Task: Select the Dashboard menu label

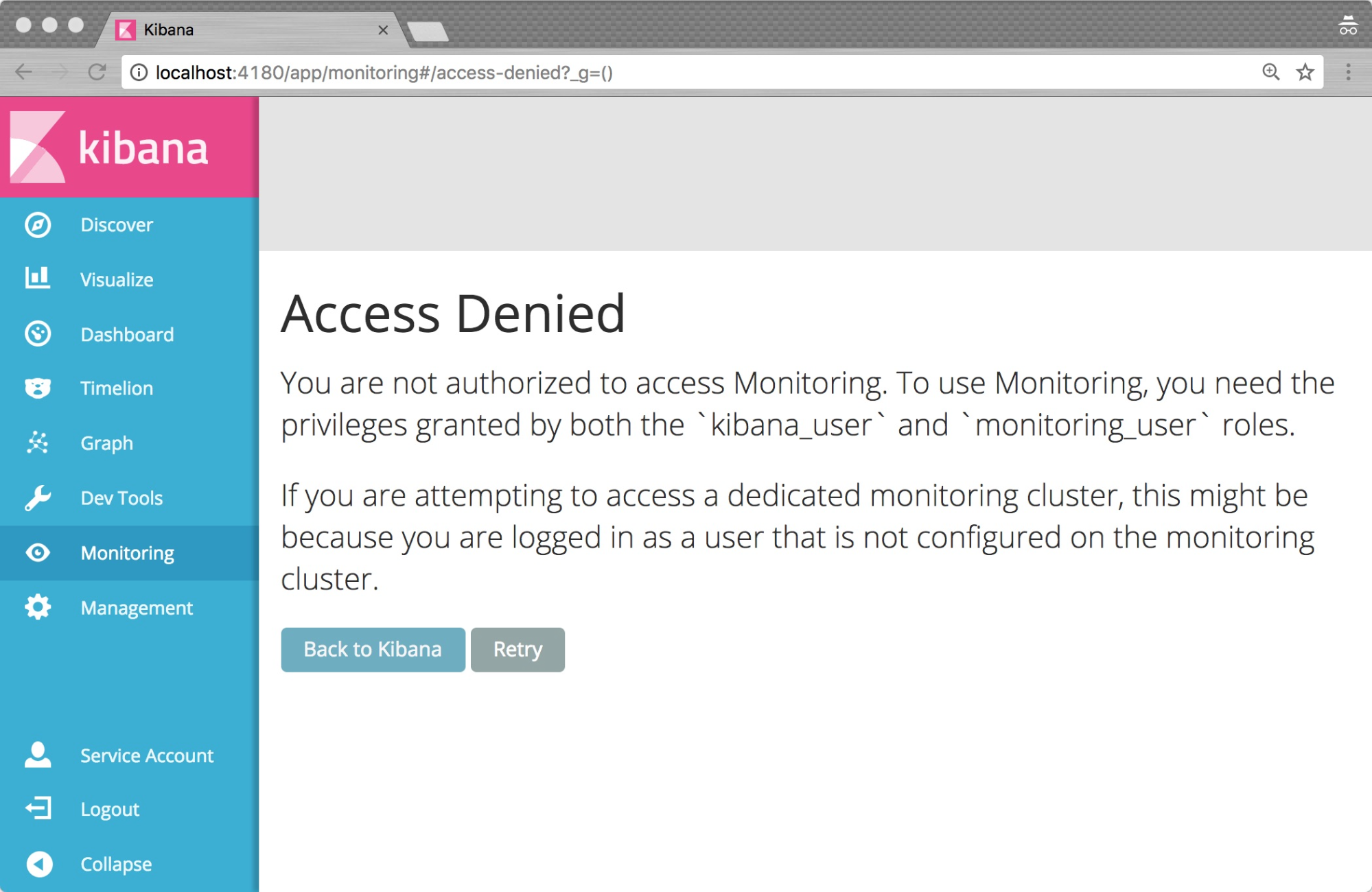Action: (x=127, y=335)
